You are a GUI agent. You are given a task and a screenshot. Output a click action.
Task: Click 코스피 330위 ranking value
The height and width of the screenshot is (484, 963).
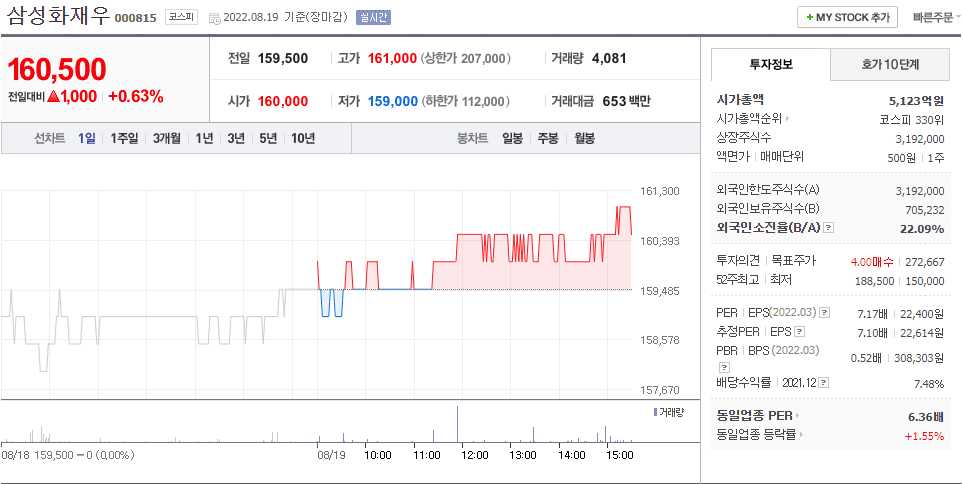(912, 119)
